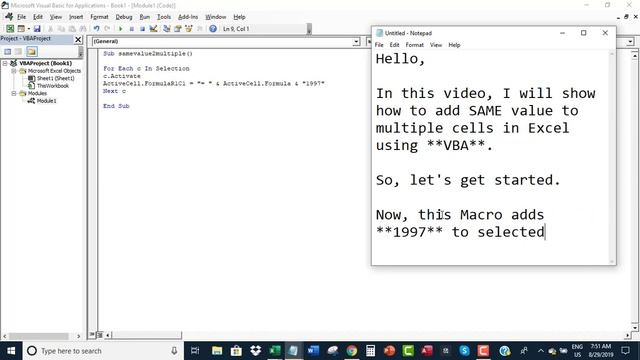Click the Windows Start button

coord(11,351)
